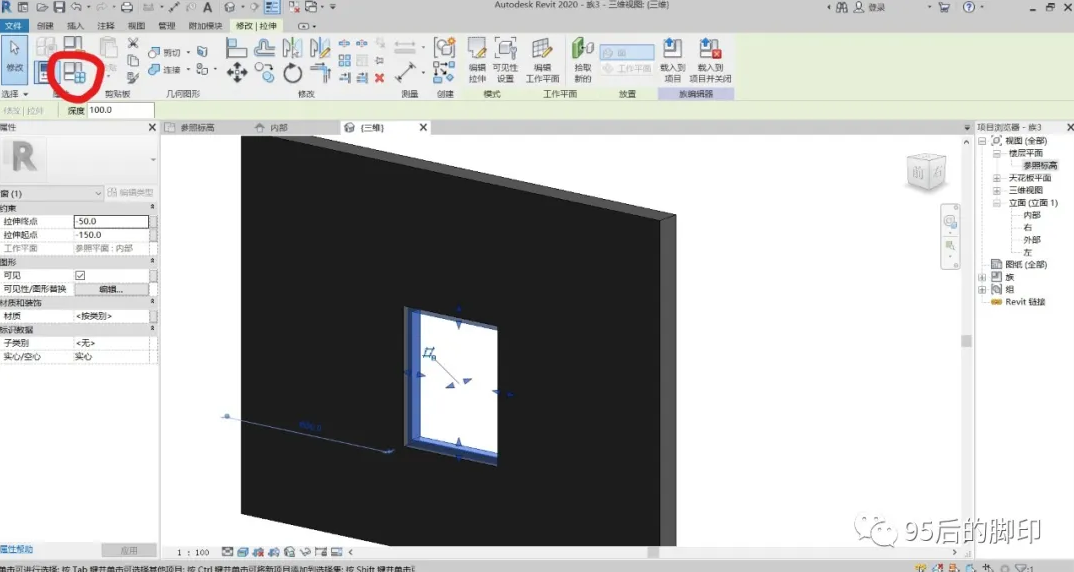
Task: Click Edit Extrusion (编辑拉伸) button
Action: (477, 60)
